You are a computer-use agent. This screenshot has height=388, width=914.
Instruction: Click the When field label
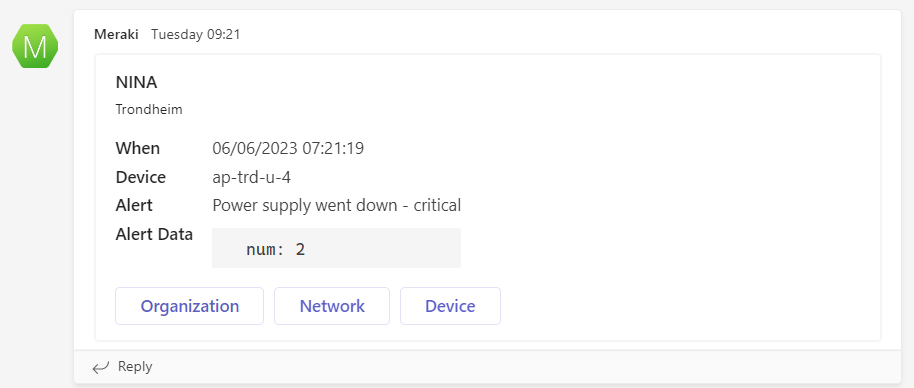point(138,148)
